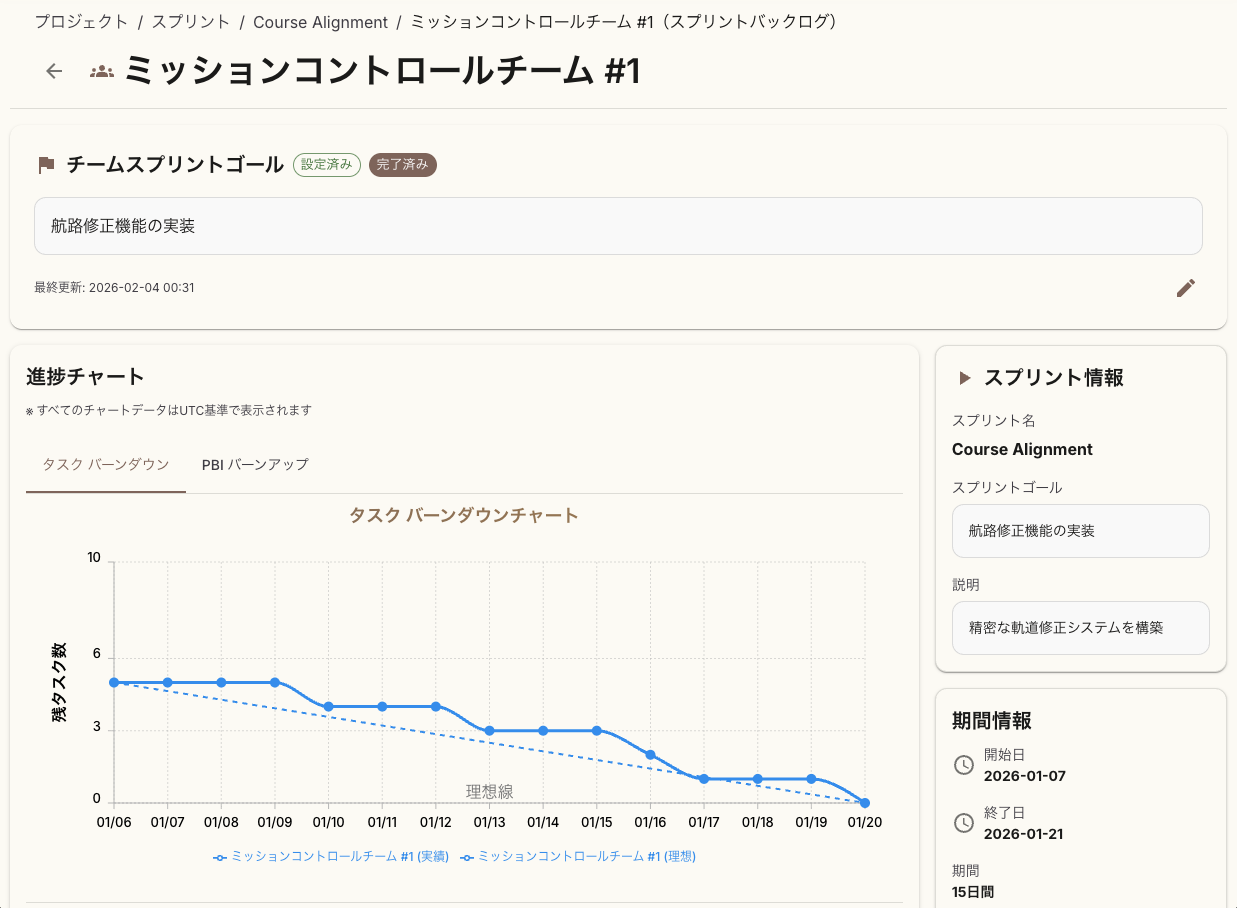Click the 説明 description field in the sidebar
Image resolution: width=1237 pixels, height=908 pixels.
tap(1081, 627)
